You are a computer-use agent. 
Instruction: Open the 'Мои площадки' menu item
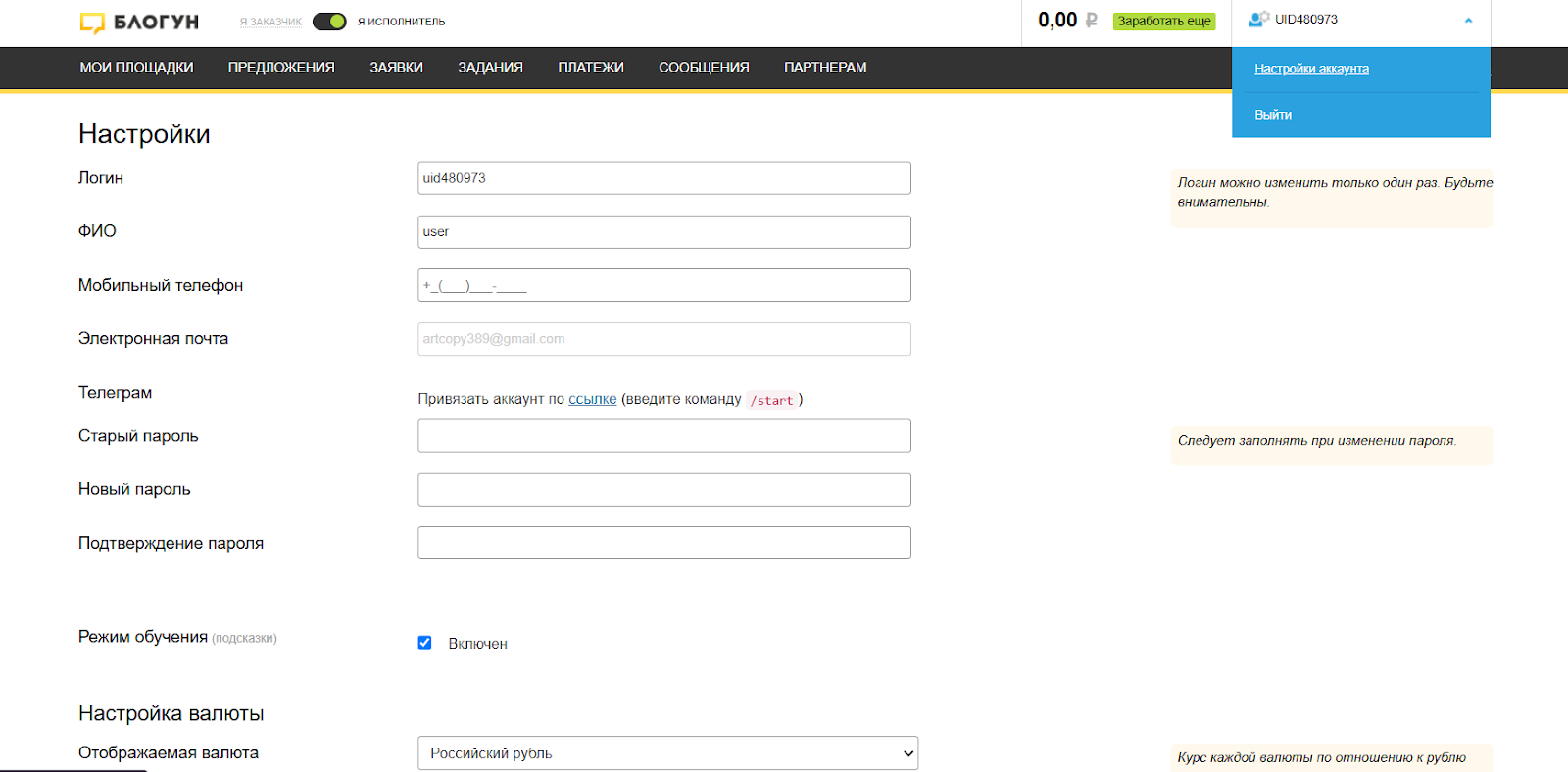point(136,68)
